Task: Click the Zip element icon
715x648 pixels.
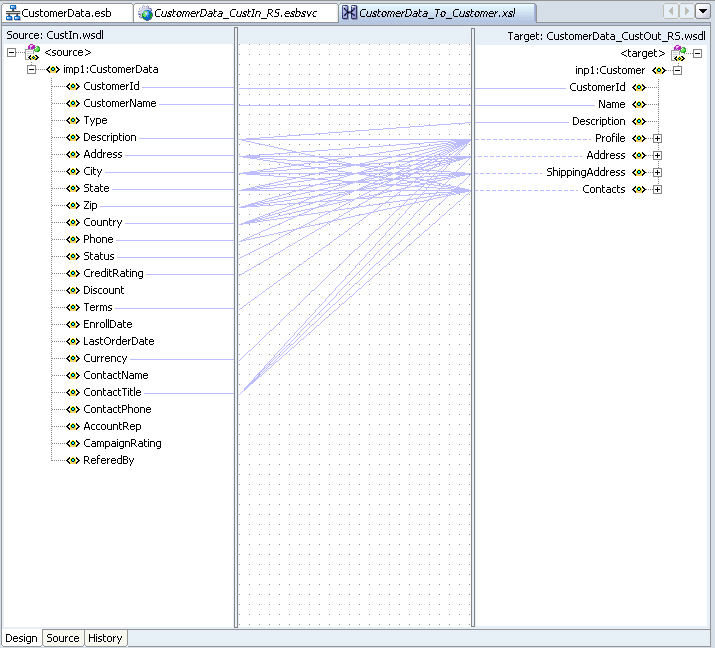Action: pyautogui.click(x=73, y=206)
